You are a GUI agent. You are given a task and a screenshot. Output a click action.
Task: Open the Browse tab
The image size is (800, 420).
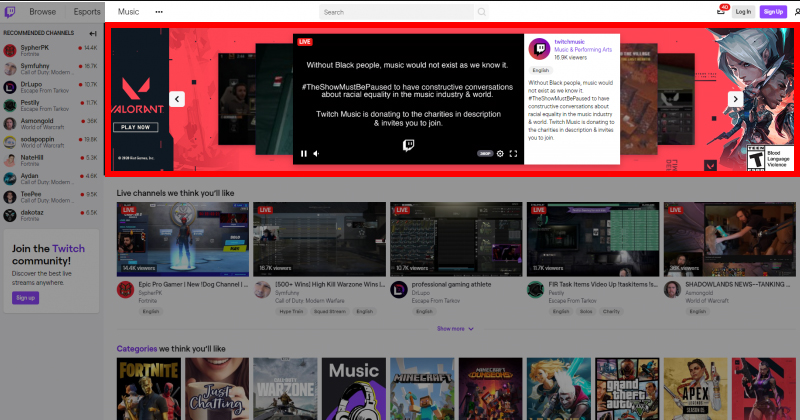[x=42, y=12]
